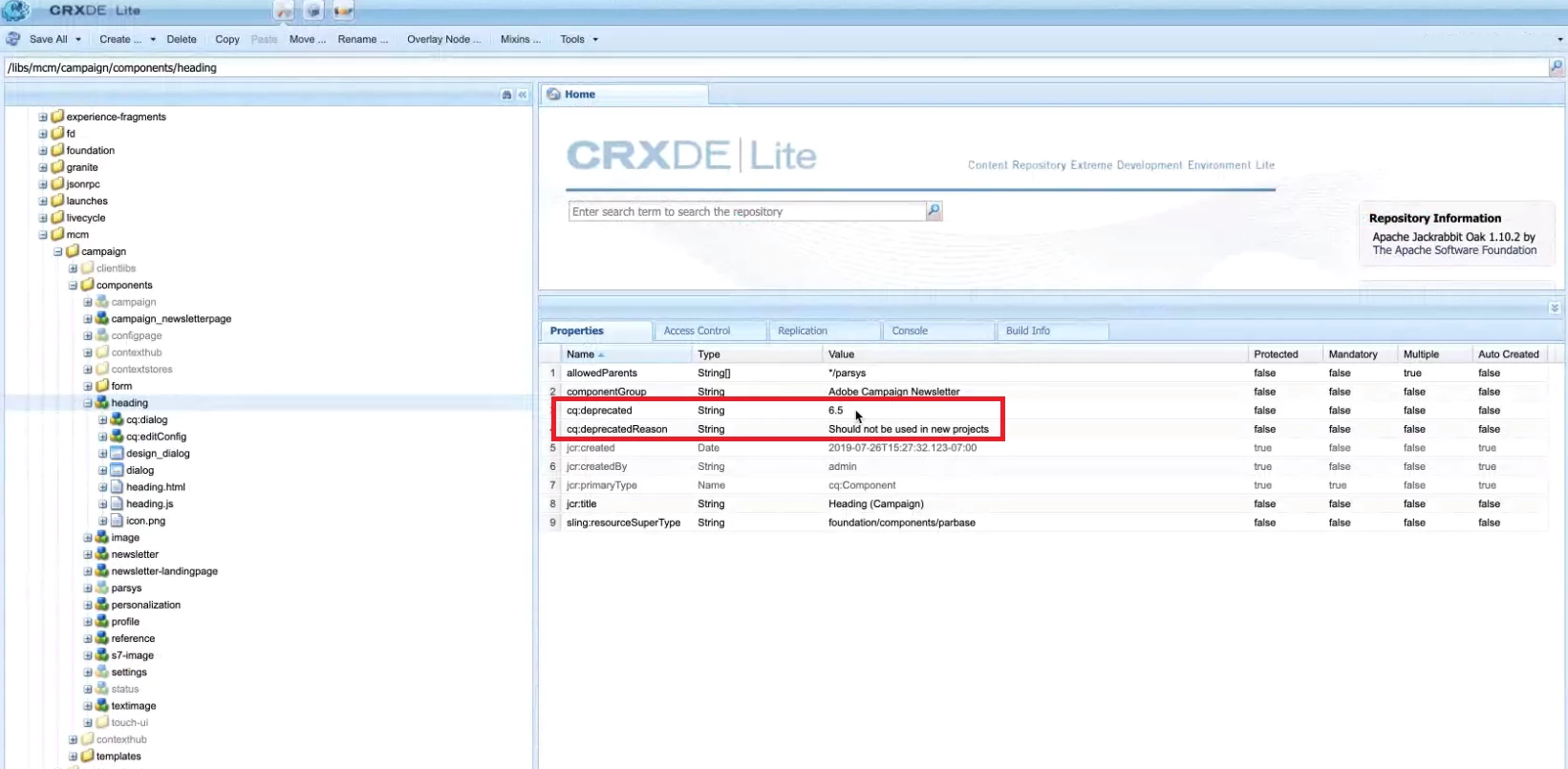The width and height of the screenshot is (1568, 769).
Task: Select the reference component icon
Action: [101, 638]
